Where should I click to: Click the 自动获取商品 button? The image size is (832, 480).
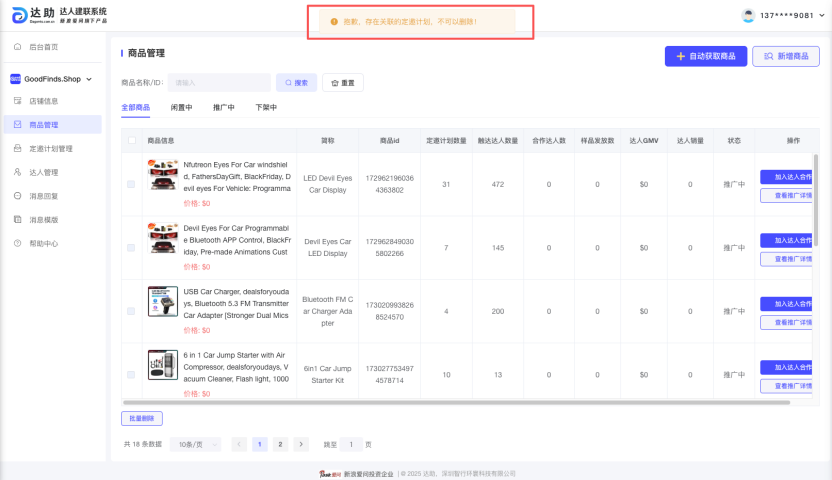click(706, 57)
